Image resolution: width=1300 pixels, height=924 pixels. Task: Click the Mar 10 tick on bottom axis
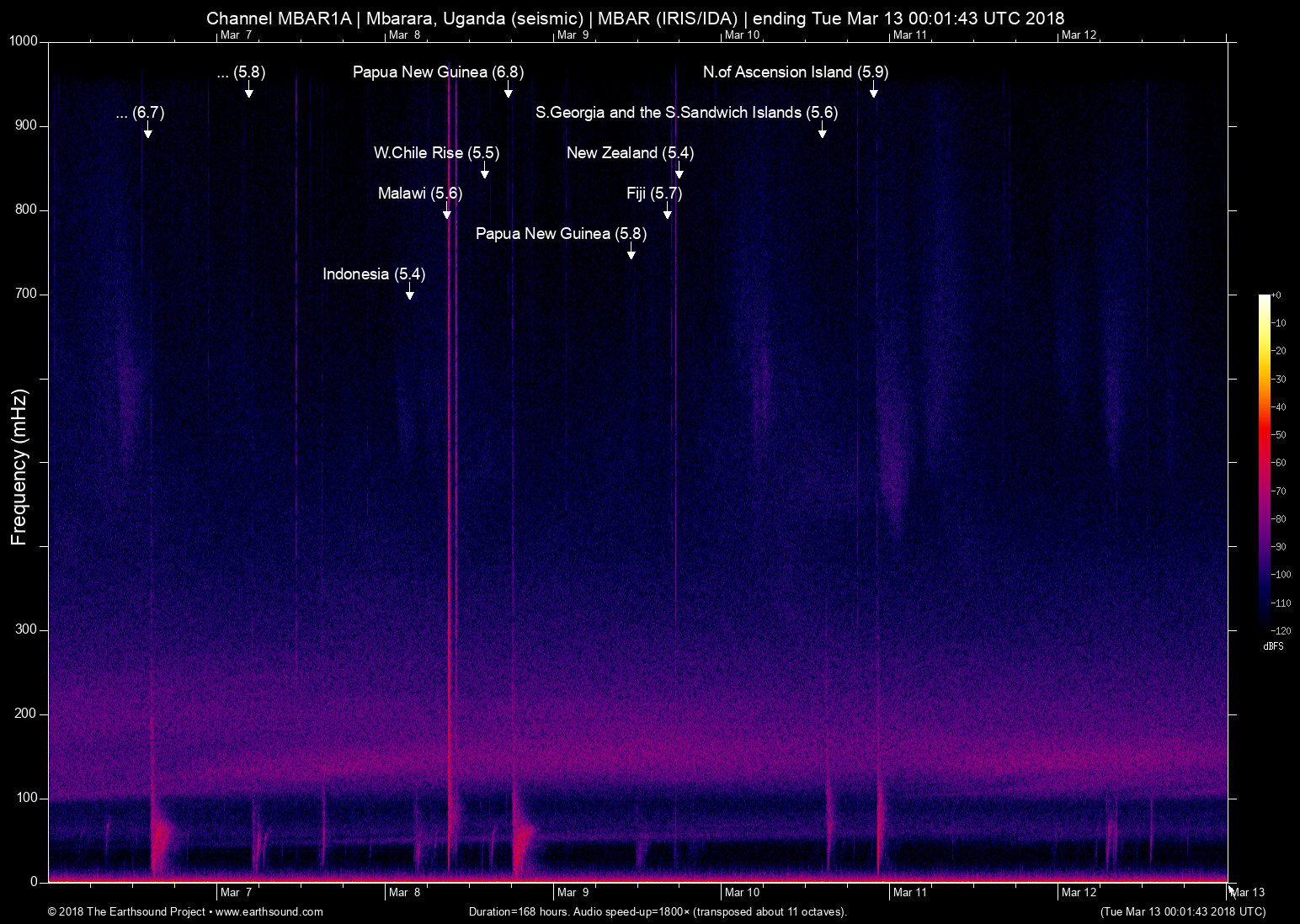pos(741,892)
